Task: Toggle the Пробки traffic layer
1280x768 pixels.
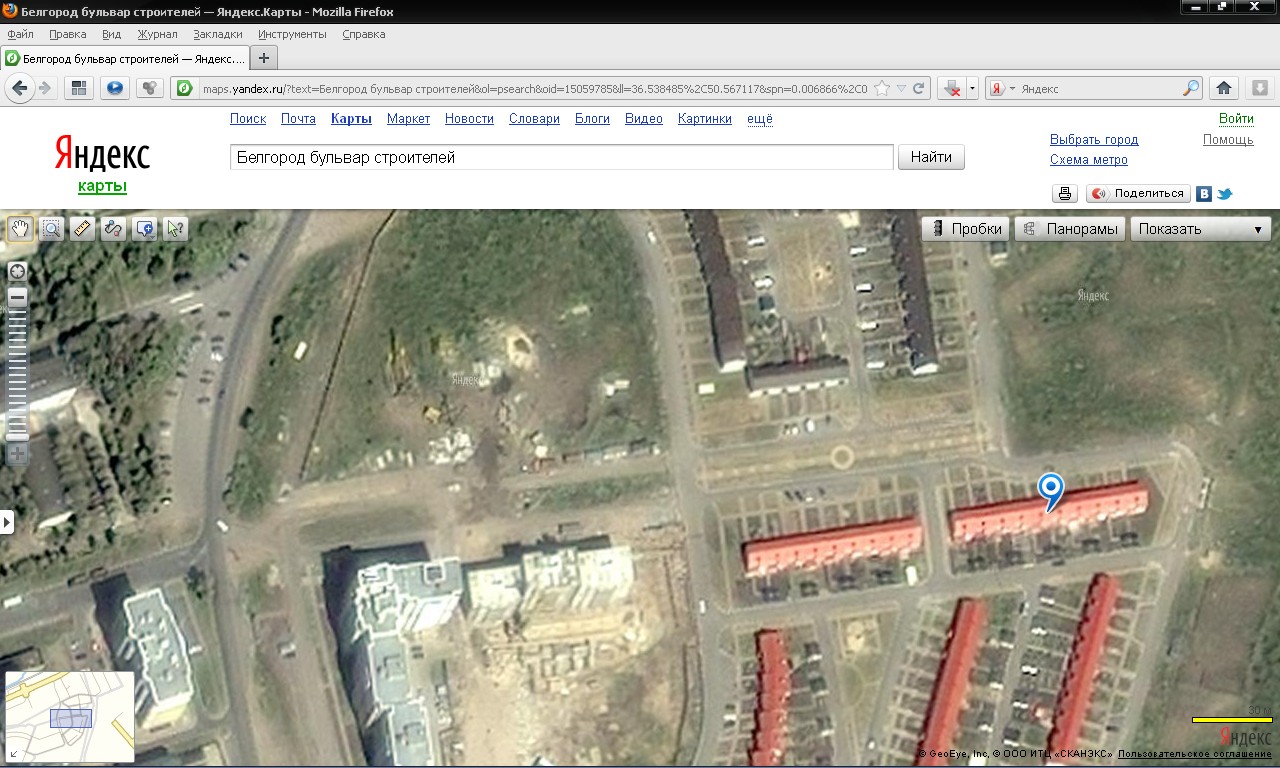Action: 967,228
